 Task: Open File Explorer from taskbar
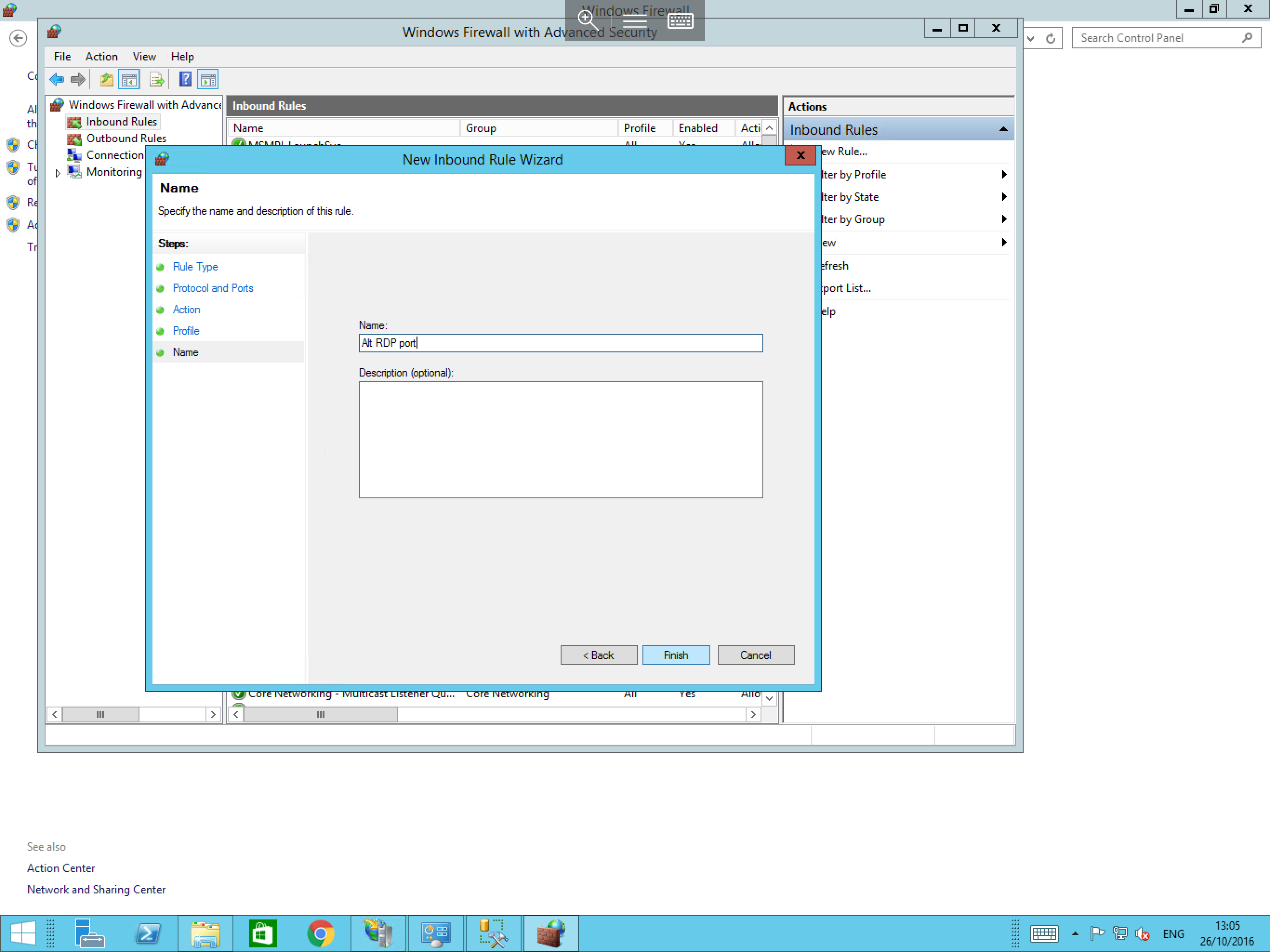point(205,933)
